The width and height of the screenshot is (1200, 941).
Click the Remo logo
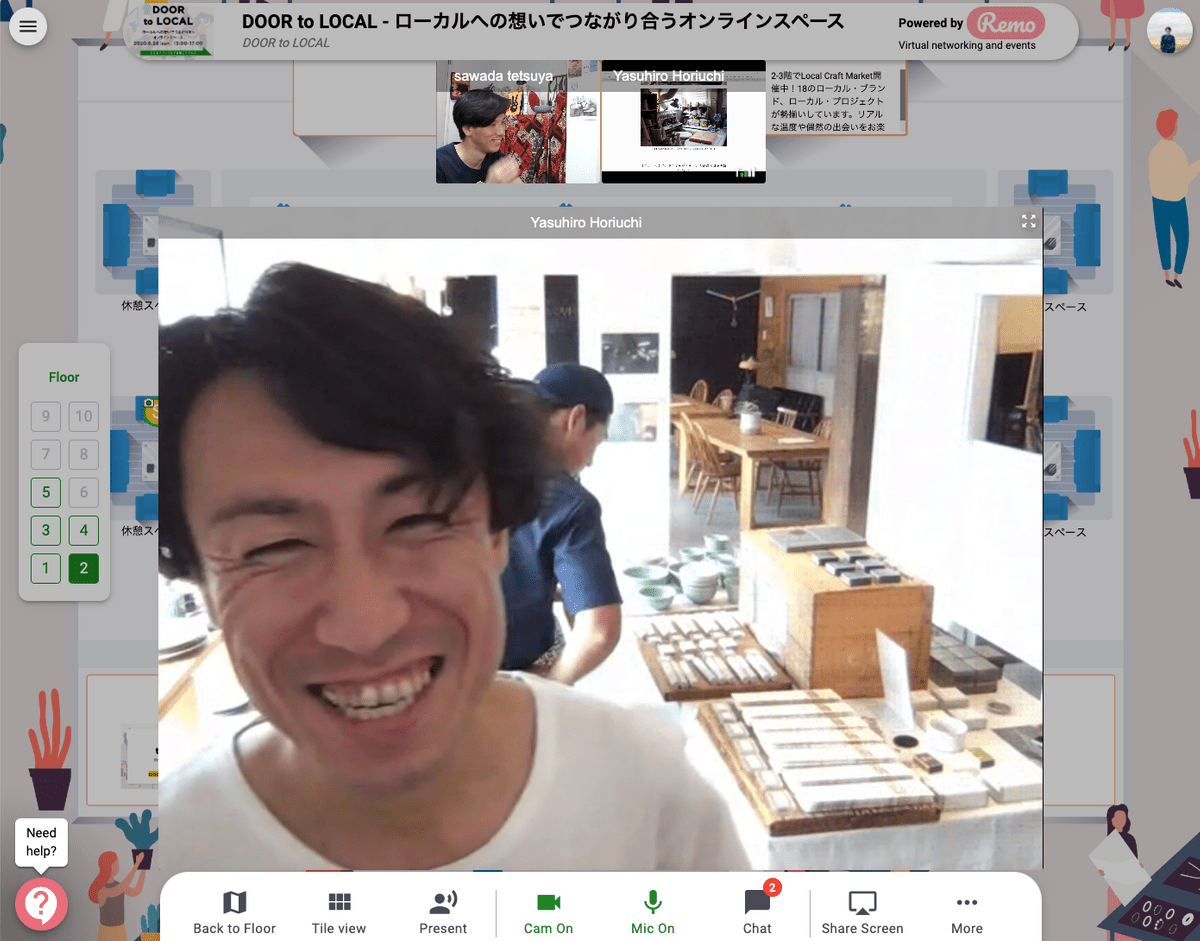tap(1007, 23)
